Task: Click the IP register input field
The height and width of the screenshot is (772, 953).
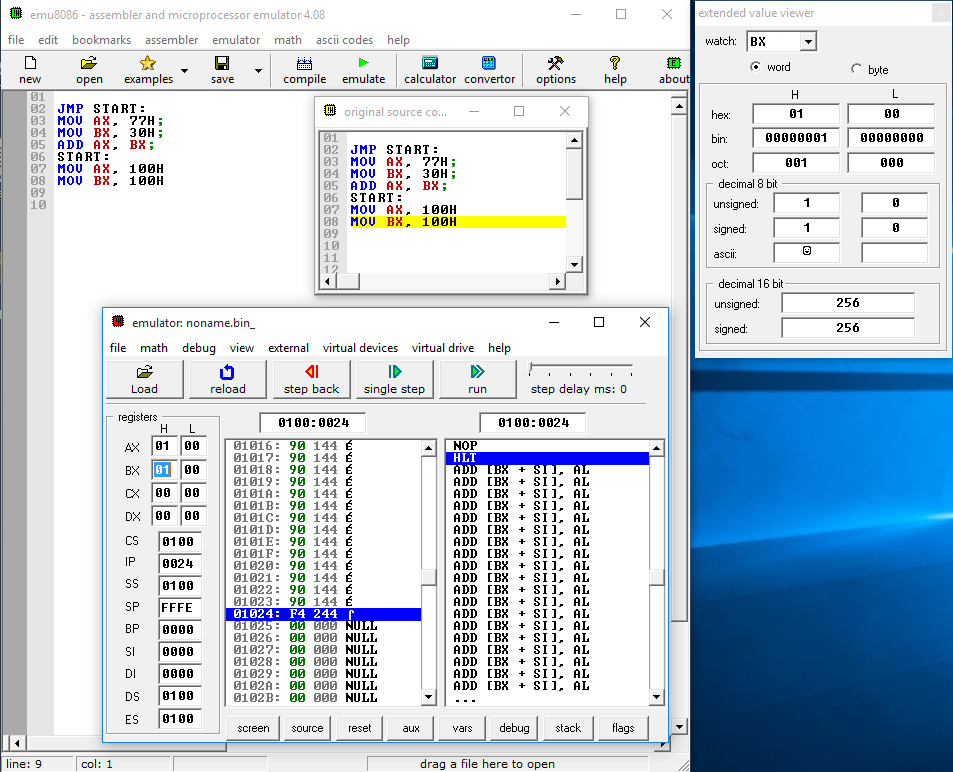Action: click(179, 563)
